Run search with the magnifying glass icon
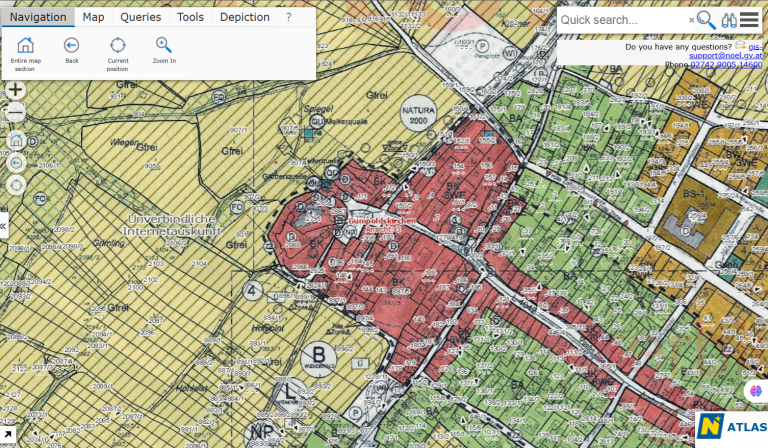The height and width of the screenshot is (448, 768). [x=706, y=20]
